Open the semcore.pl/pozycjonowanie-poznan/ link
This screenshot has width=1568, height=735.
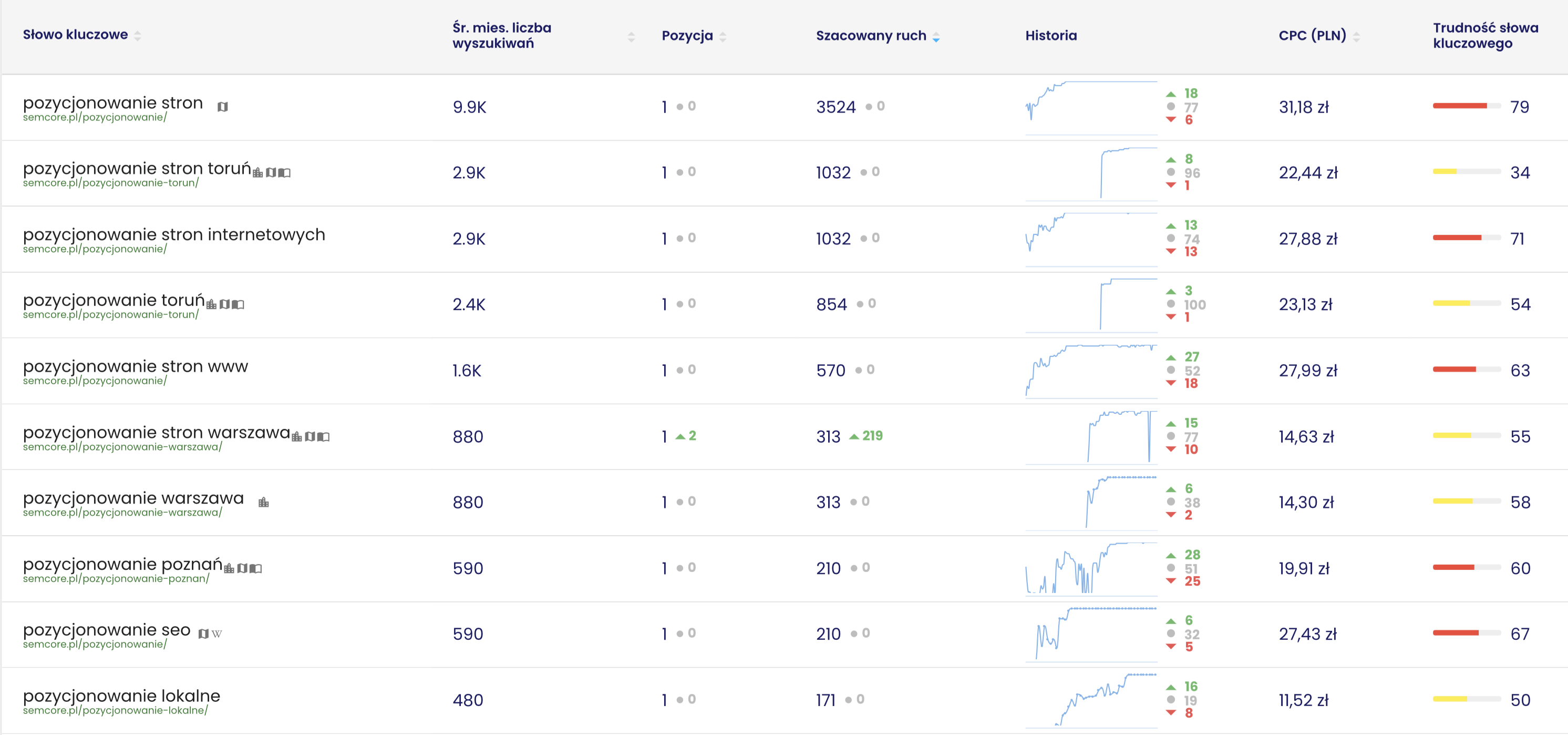pyautogui.click(x=116, y=578)
